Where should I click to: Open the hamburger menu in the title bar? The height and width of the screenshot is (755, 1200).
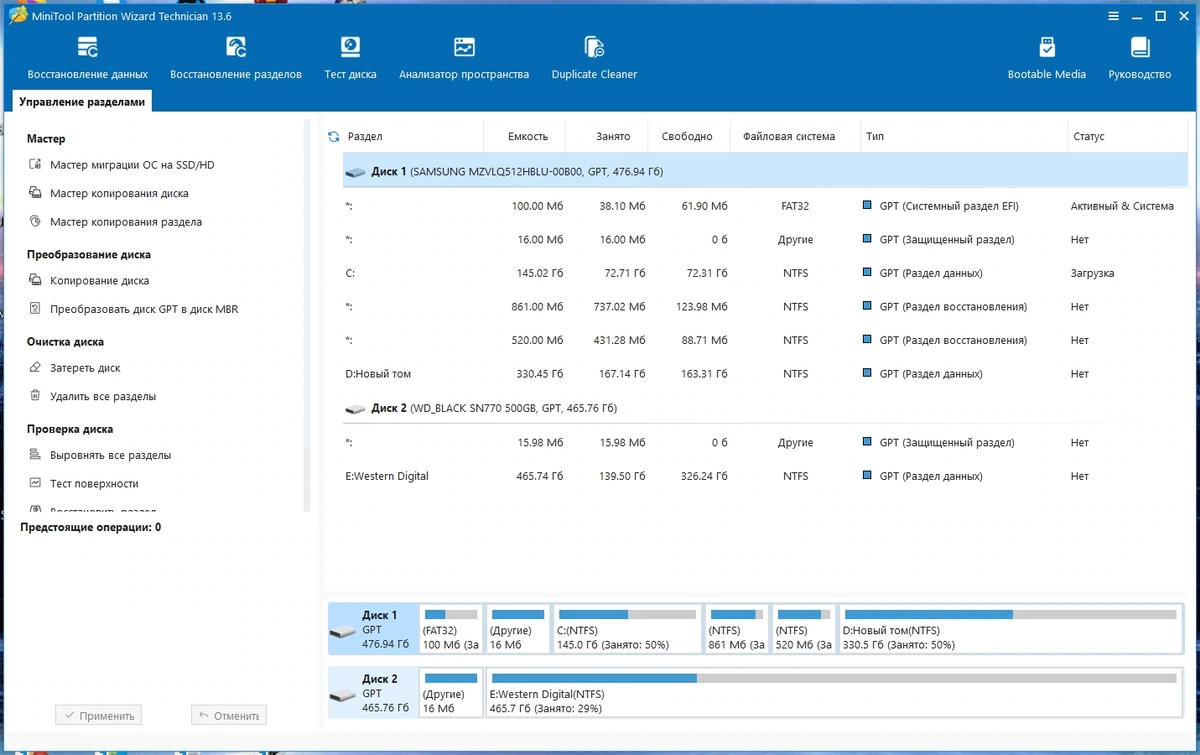[1115, 16]
